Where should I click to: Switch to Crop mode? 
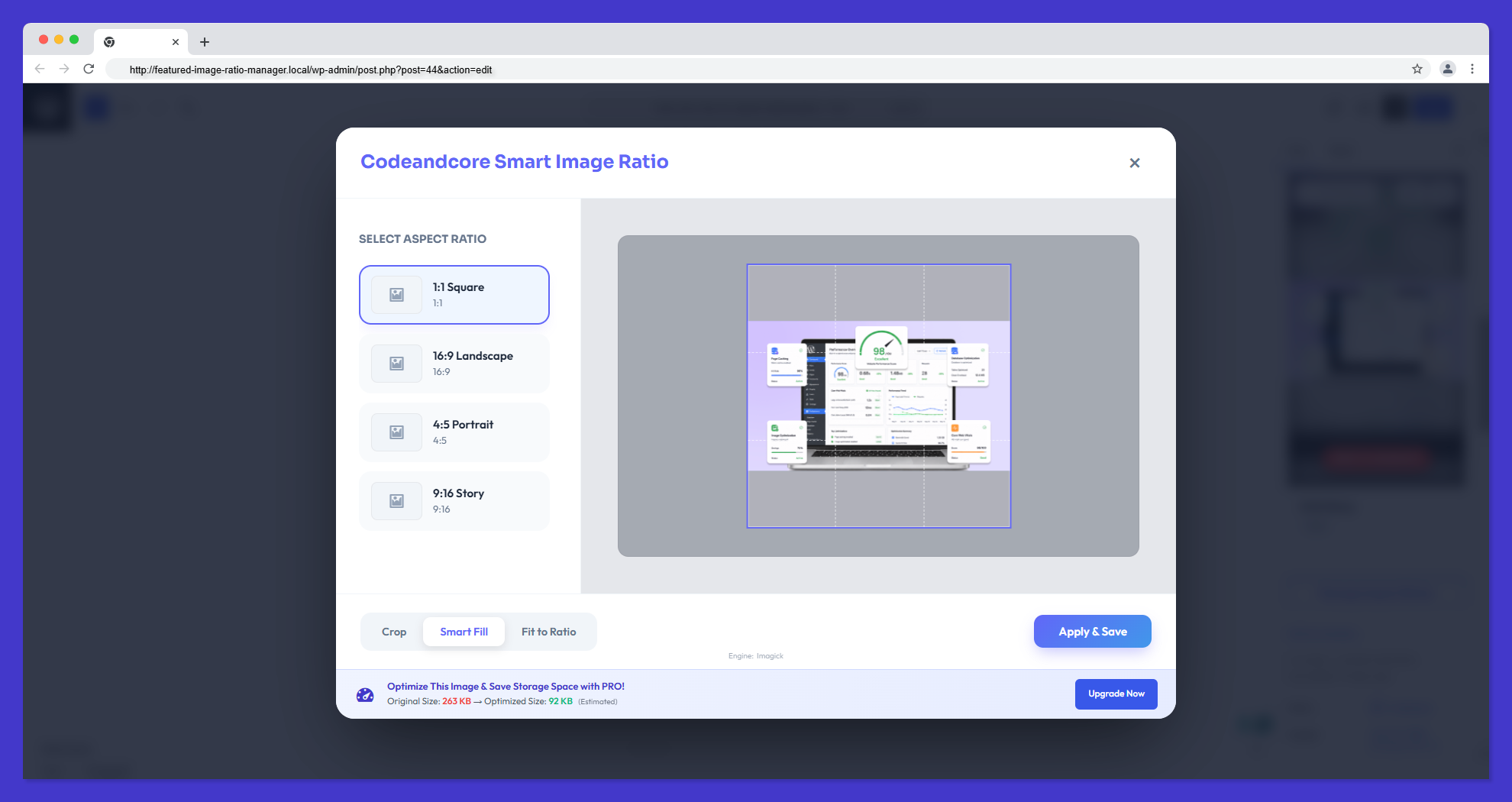coord(394,632)
